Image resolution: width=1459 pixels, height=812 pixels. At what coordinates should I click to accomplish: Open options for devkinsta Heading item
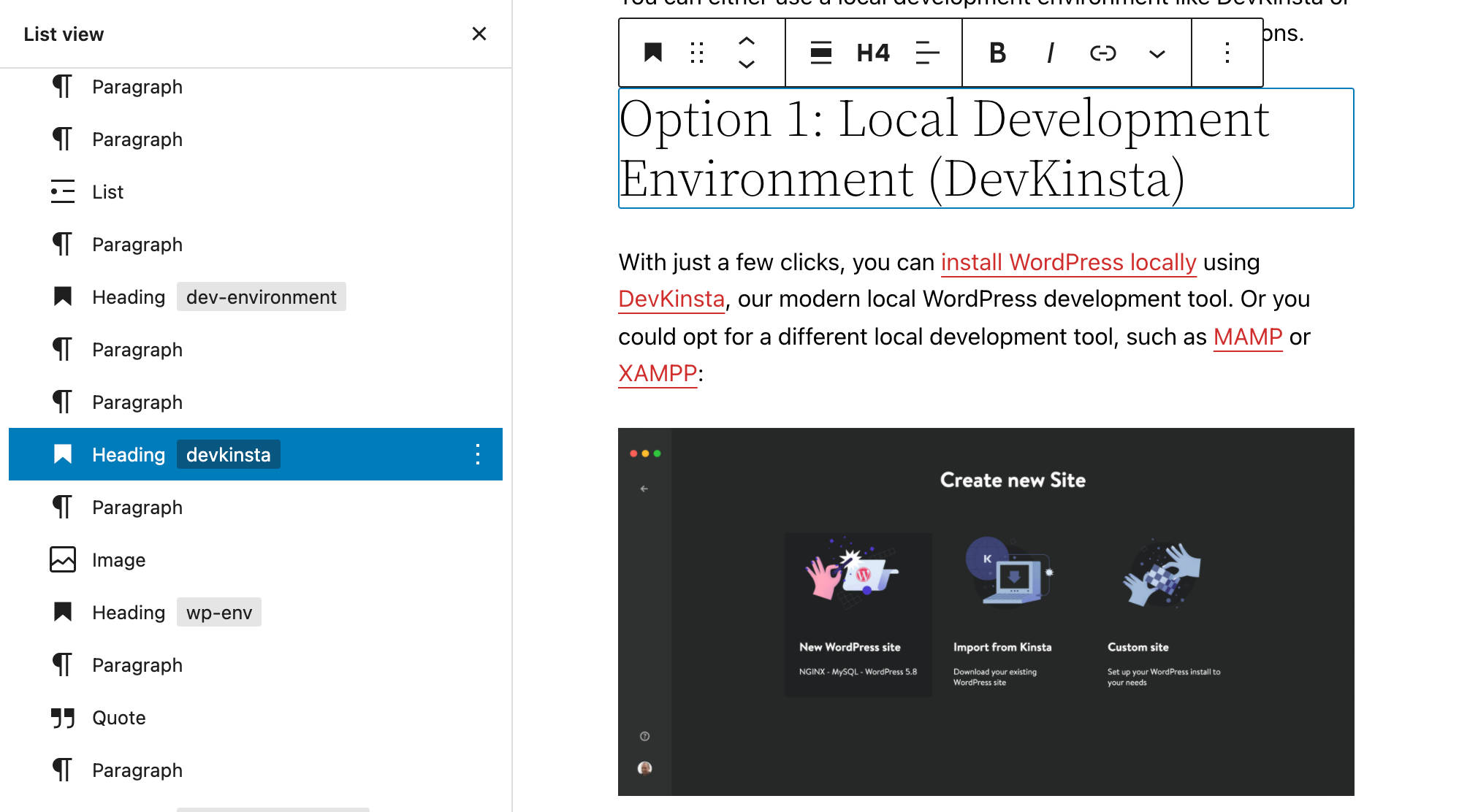coord(478,454)
